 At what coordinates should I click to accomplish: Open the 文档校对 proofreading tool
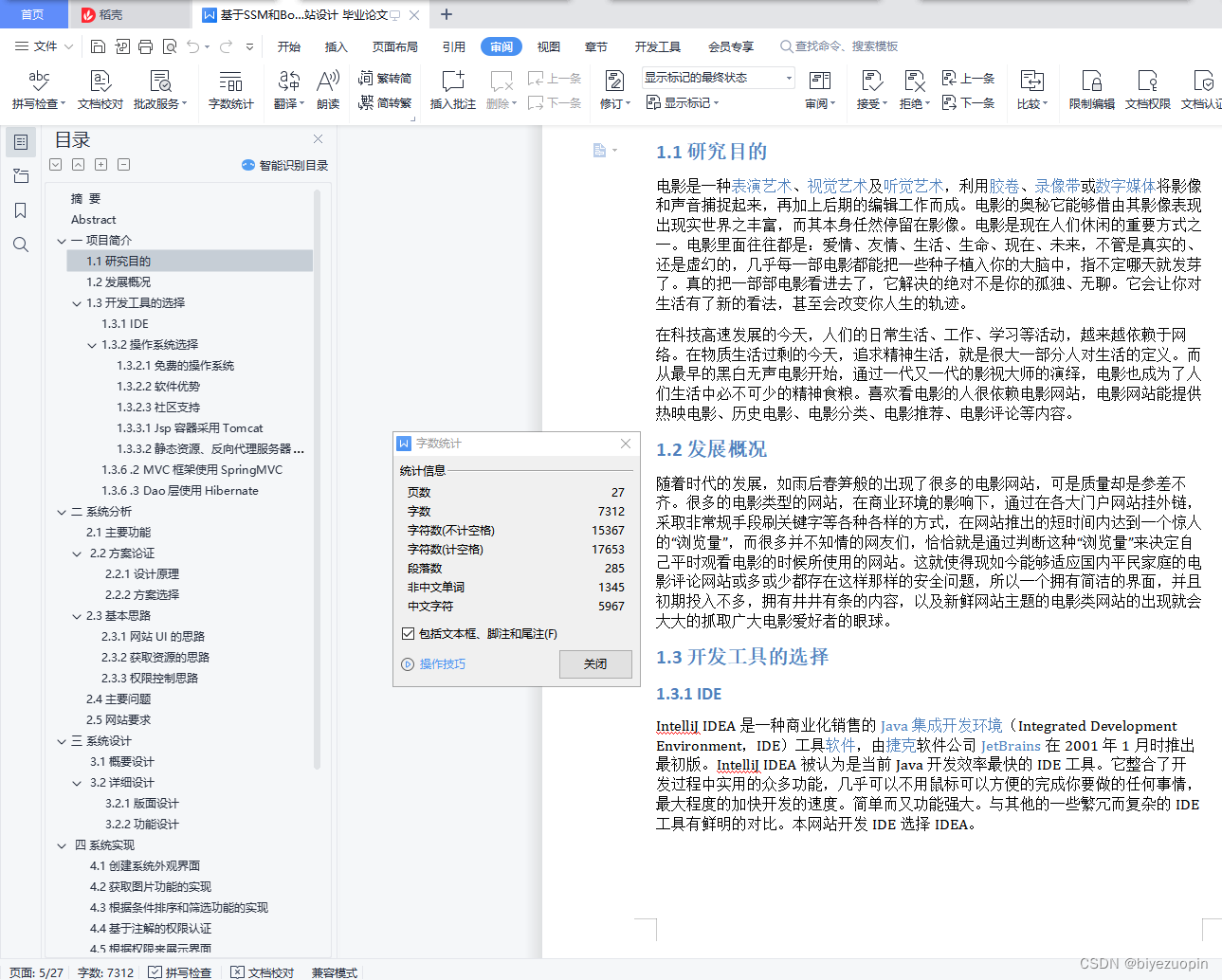pyautogui.click(x=99, y=90)
